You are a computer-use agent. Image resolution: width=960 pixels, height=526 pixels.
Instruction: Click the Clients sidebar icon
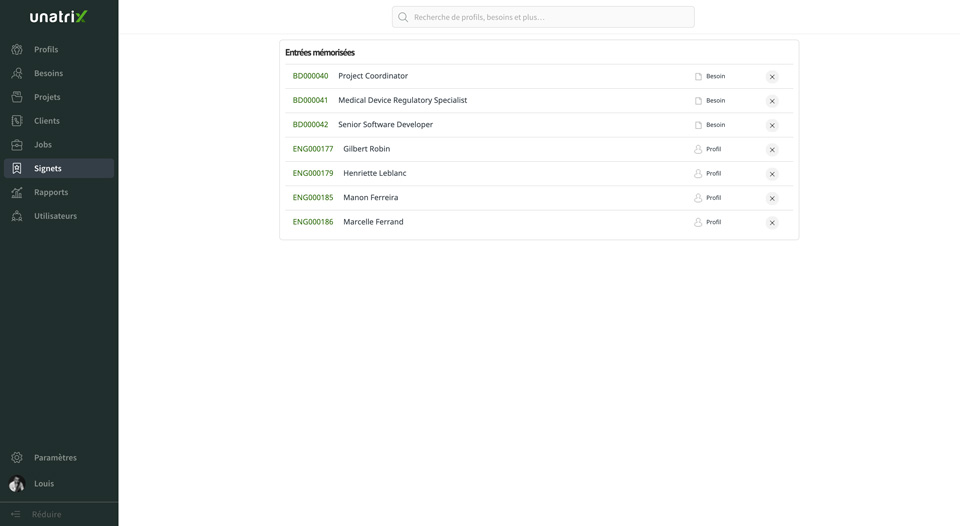click(x=17, y=121)
